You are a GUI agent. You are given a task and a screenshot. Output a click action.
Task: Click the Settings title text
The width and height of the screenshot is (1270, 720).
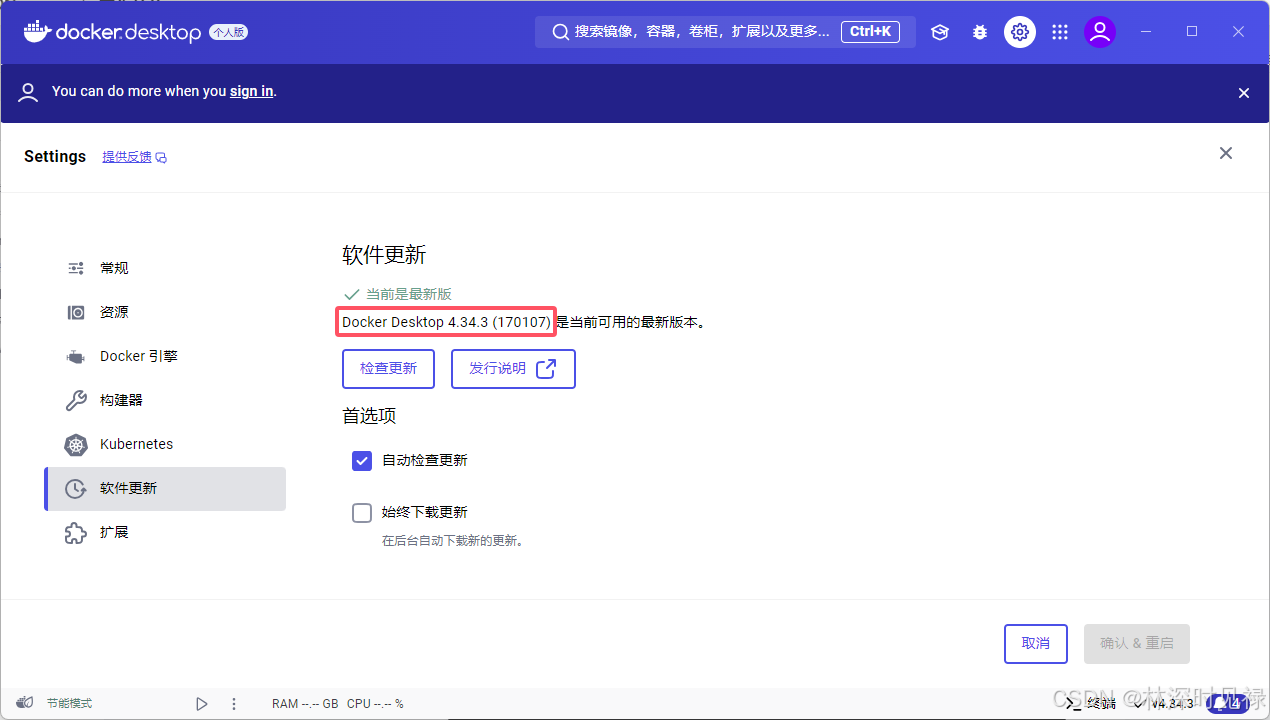pyautogui.click(x=55, y=156)
